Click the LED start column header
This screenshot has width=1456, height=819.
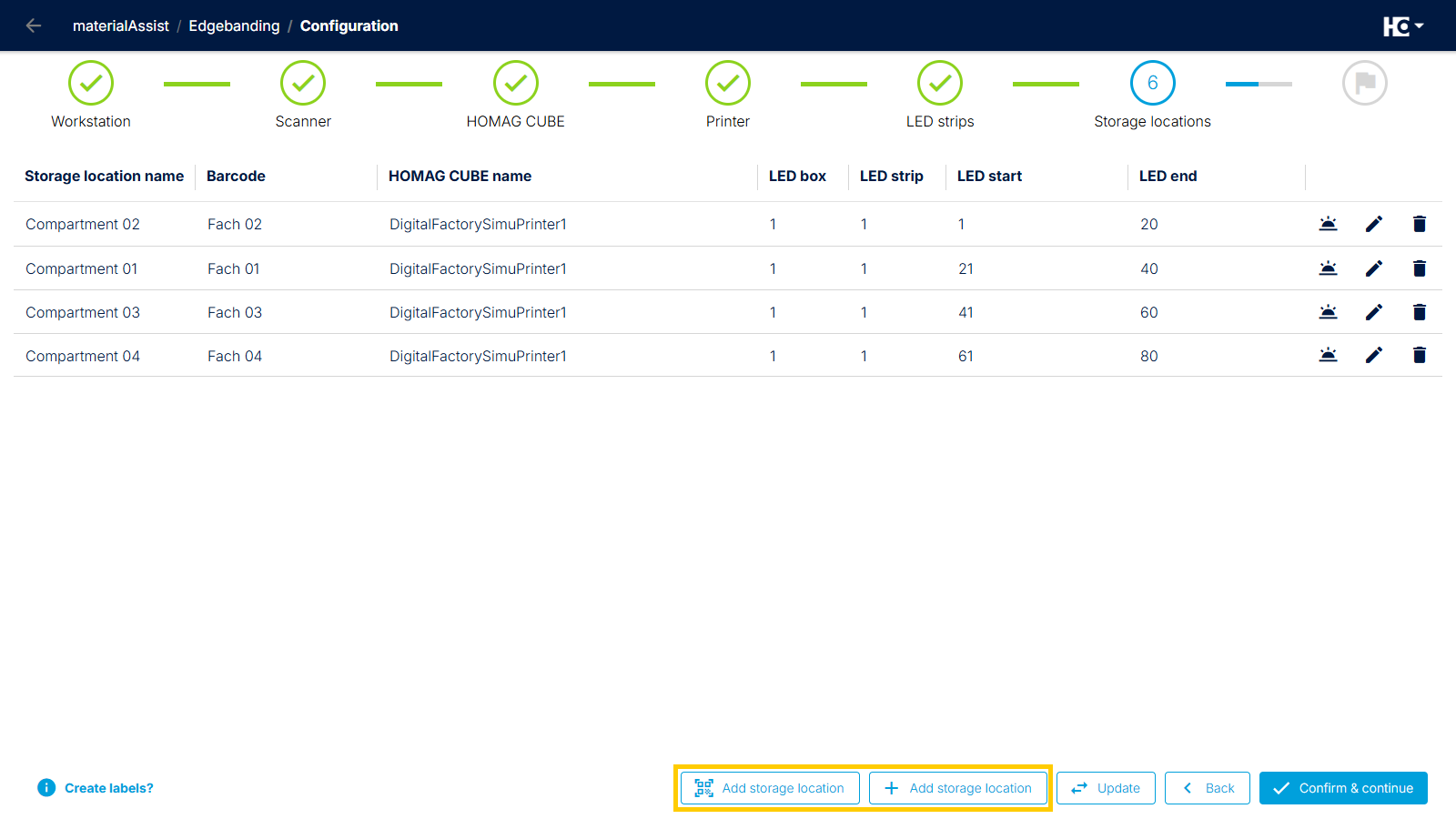(989, 177)
